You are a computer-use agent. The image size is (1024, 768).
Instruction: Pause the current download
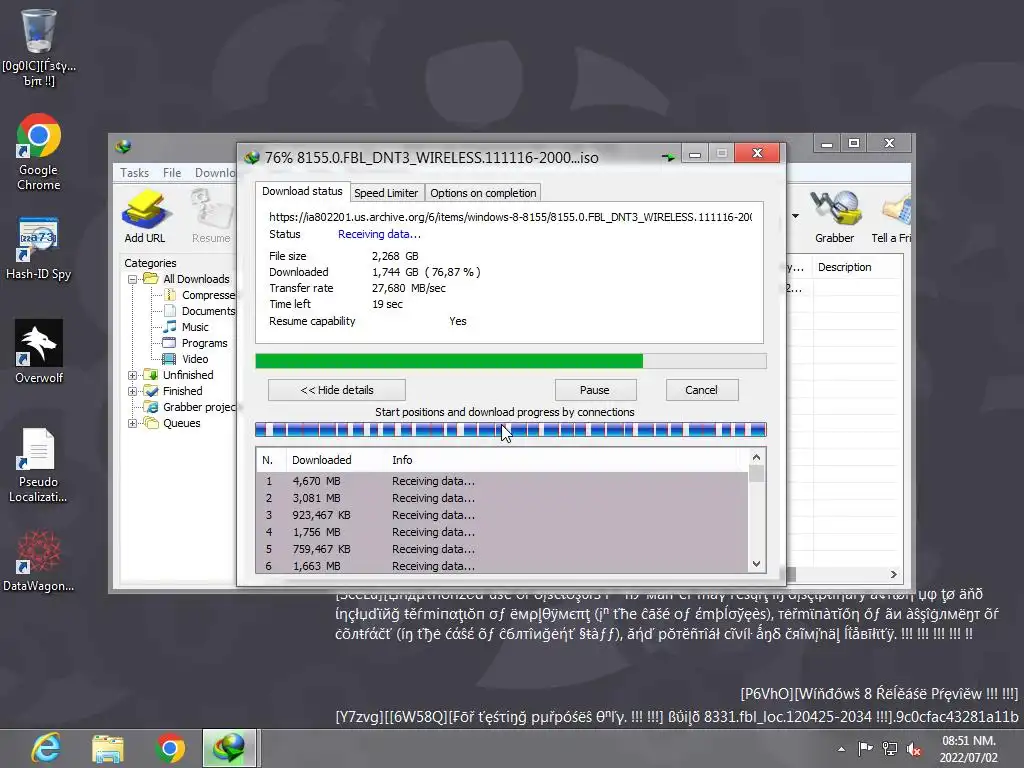pos(595,390)
